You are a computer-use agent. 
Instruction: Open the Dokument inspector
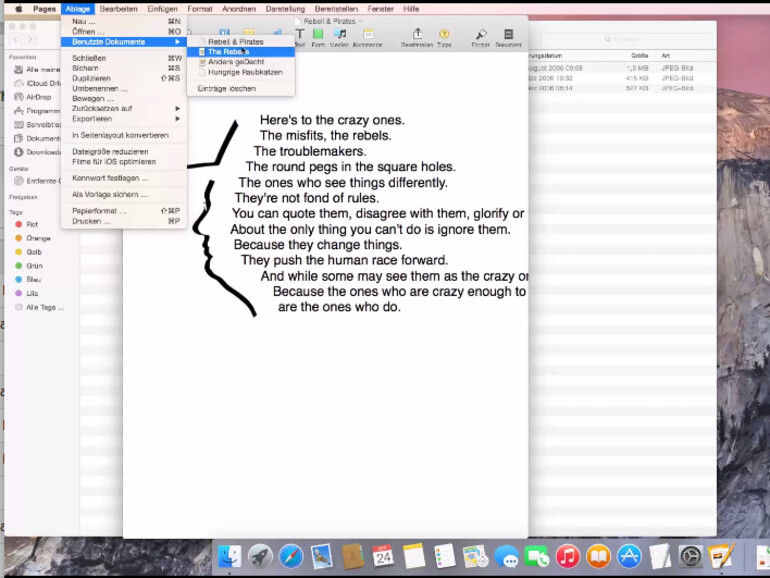[x=508, y=37]
